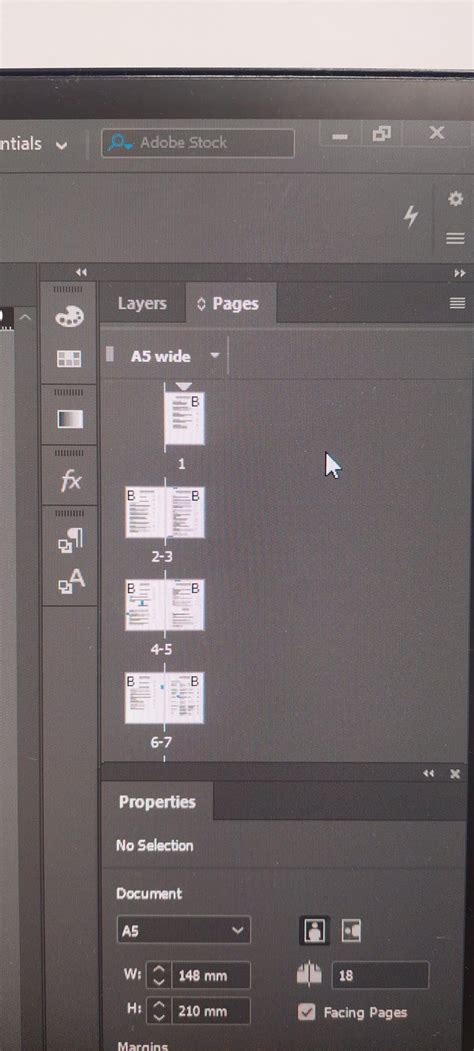The width and height of the screenshot is (474, 1051).
Task: Open the Pages panel flyout menu
Action: (x=457, y=304)
